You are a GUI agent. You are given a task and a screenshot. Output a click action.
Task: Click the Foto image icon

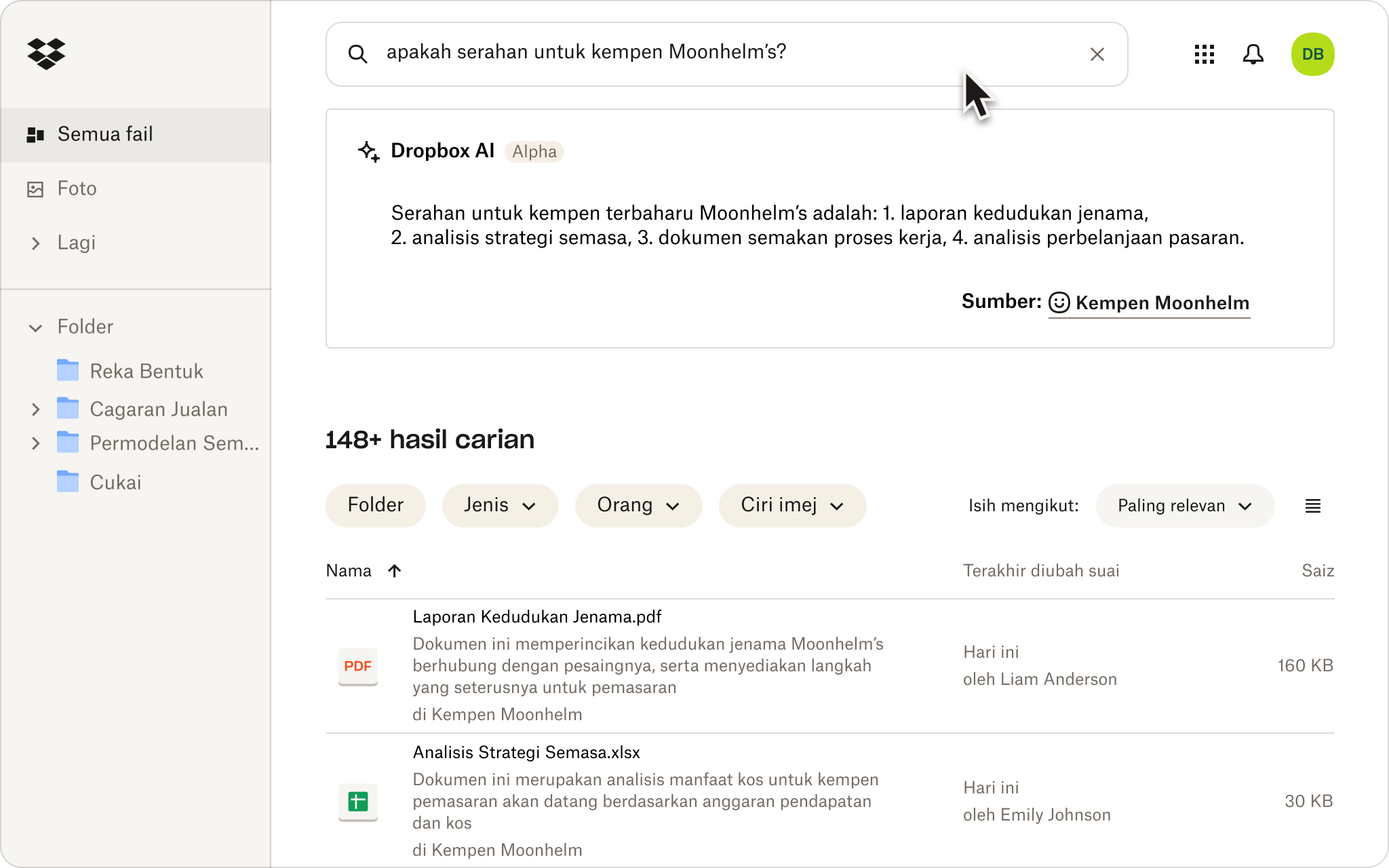[35, 189]
